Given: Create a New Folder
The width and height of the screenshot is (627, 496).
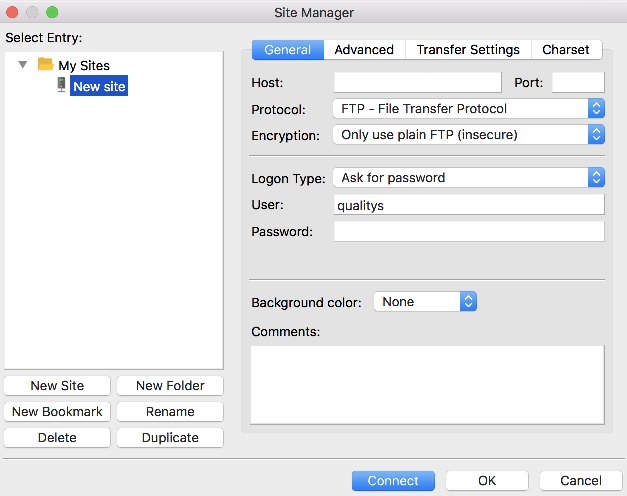Looking at the screenshot, I should pyautogui.click(x=170, y=386).
